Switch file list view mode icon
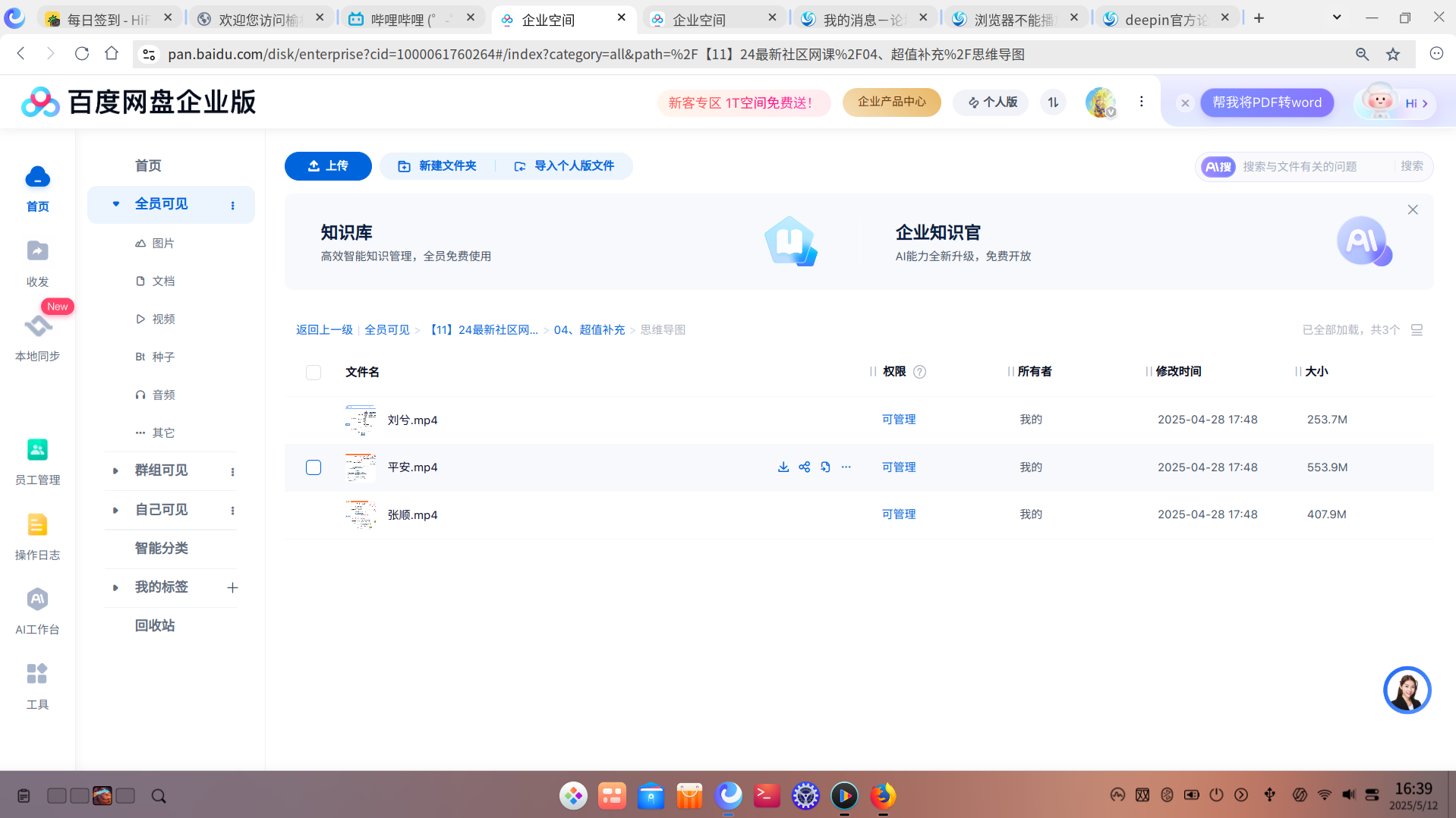Screen dimensions: 1456x818 click(x=1417, y=330)
